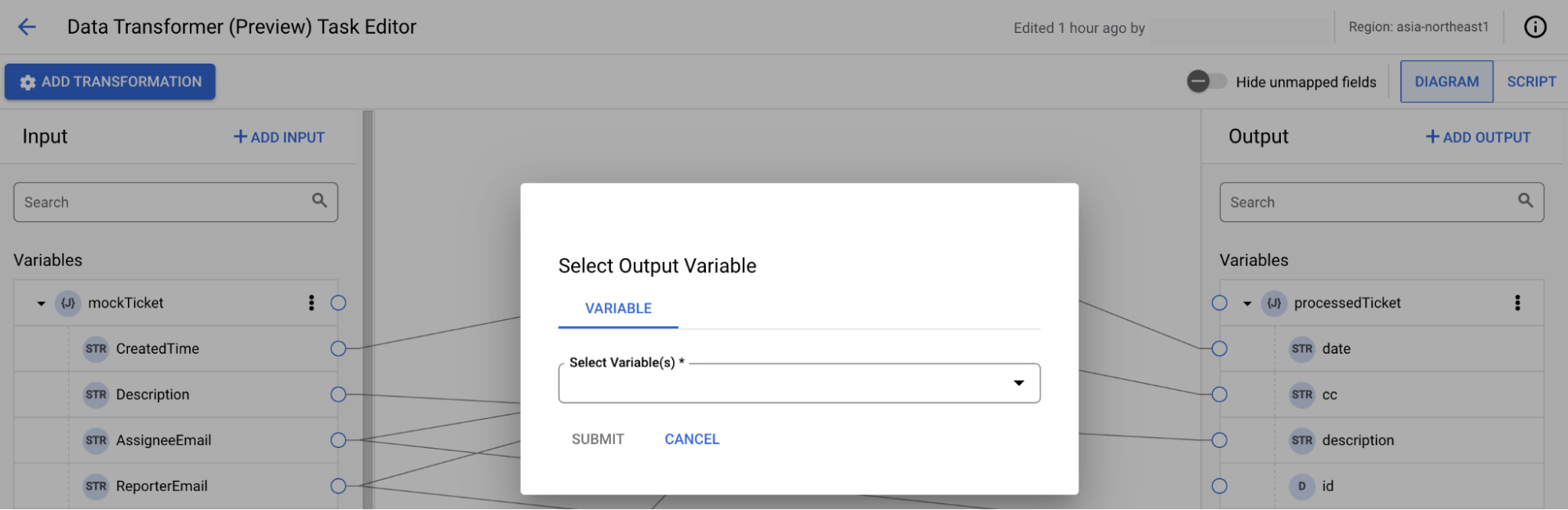Collapse the processedTicket variable tree
1568x510 pixels.
point(1246,304)
